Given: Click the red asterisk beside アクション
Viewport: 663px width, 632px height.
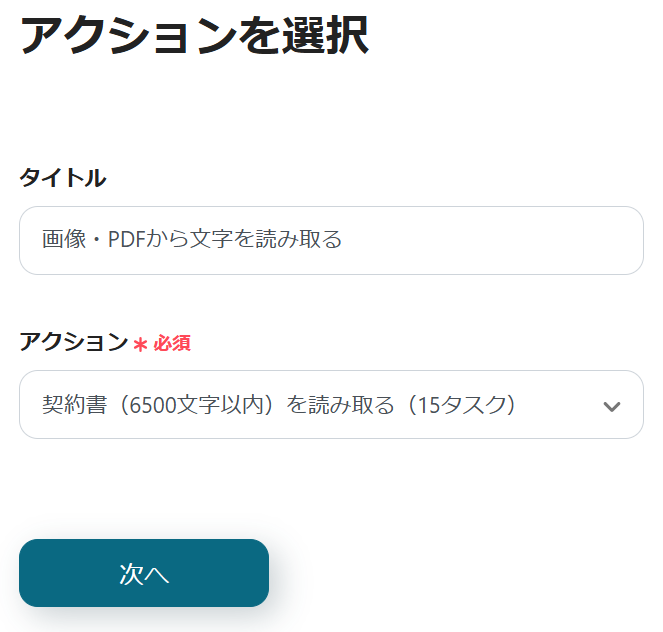Looking at the screenshot, I should pyautogui.click(x=140, y=344).
